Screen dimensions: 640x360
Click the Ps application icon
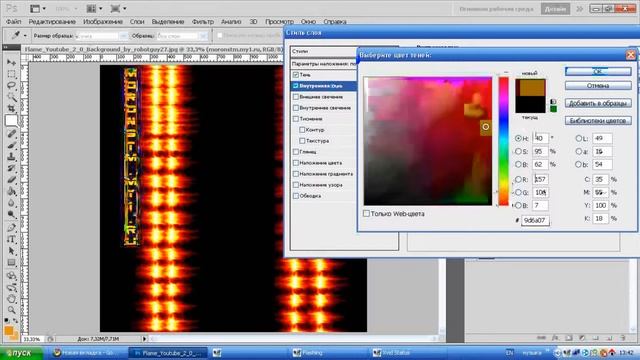[12, 8]
